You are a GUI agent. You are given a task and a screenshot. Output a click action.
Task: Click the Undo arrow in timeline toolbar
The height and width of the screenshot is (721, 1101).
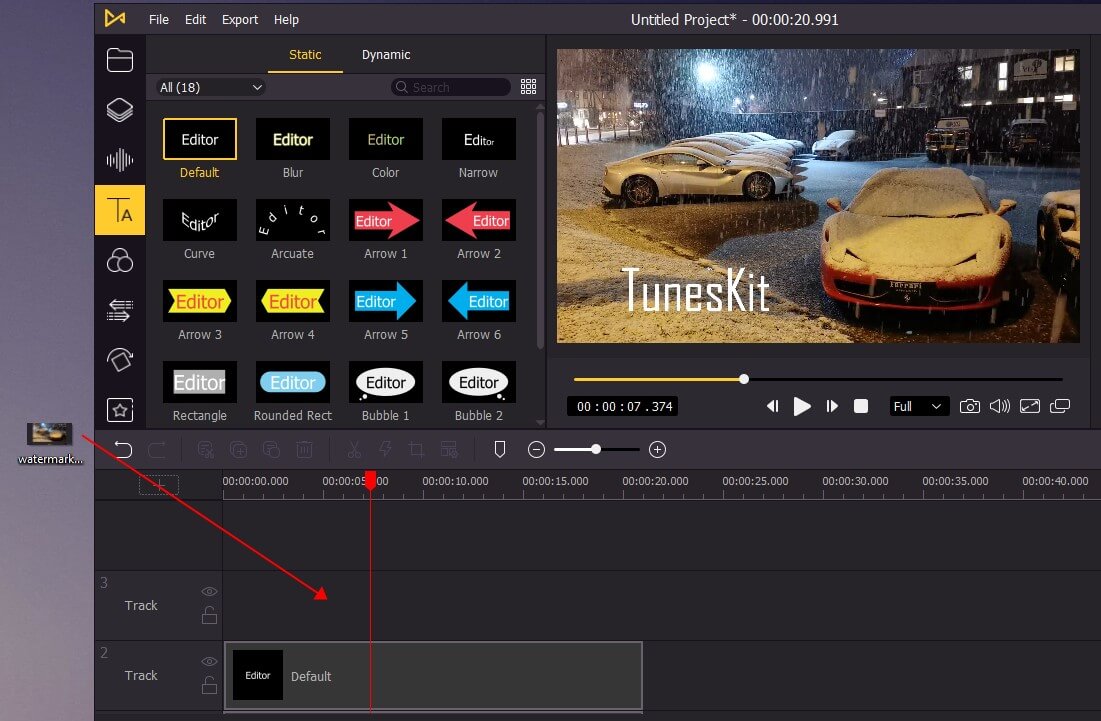(x=123, y=449)
